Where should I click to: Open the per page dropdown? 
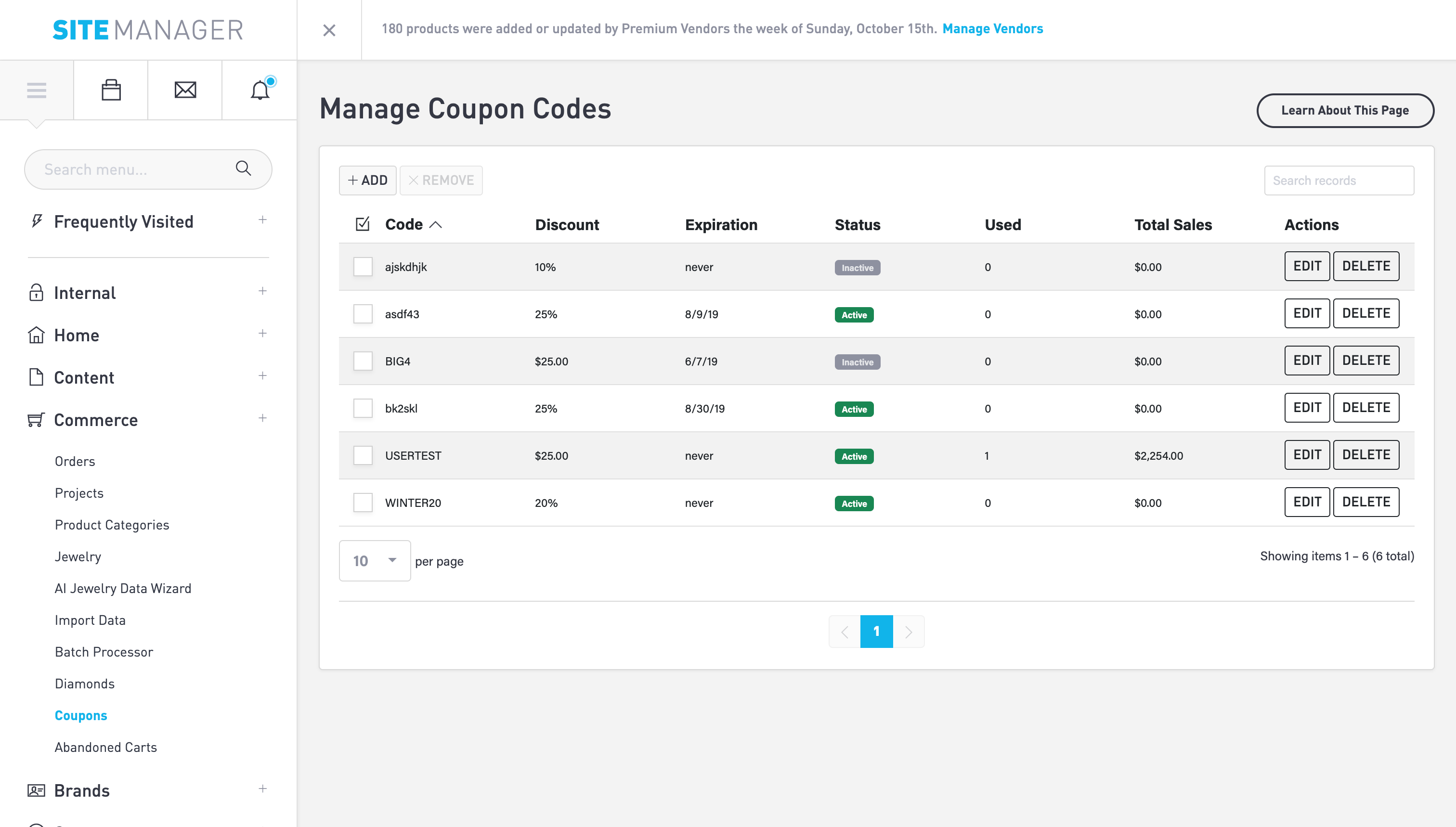click(x=375, y=561)
